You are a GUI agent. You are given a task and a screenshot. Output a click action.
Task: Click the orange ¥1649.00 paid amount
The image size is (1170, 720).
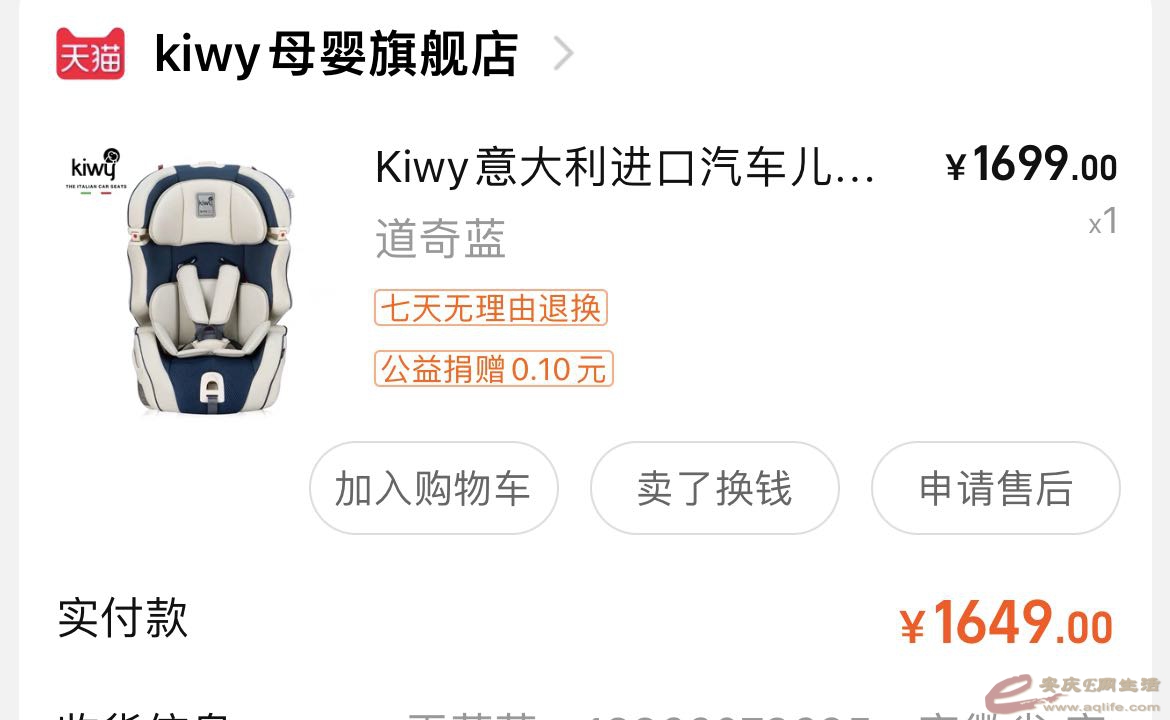pyautogui.click(x=1006, y=622)
